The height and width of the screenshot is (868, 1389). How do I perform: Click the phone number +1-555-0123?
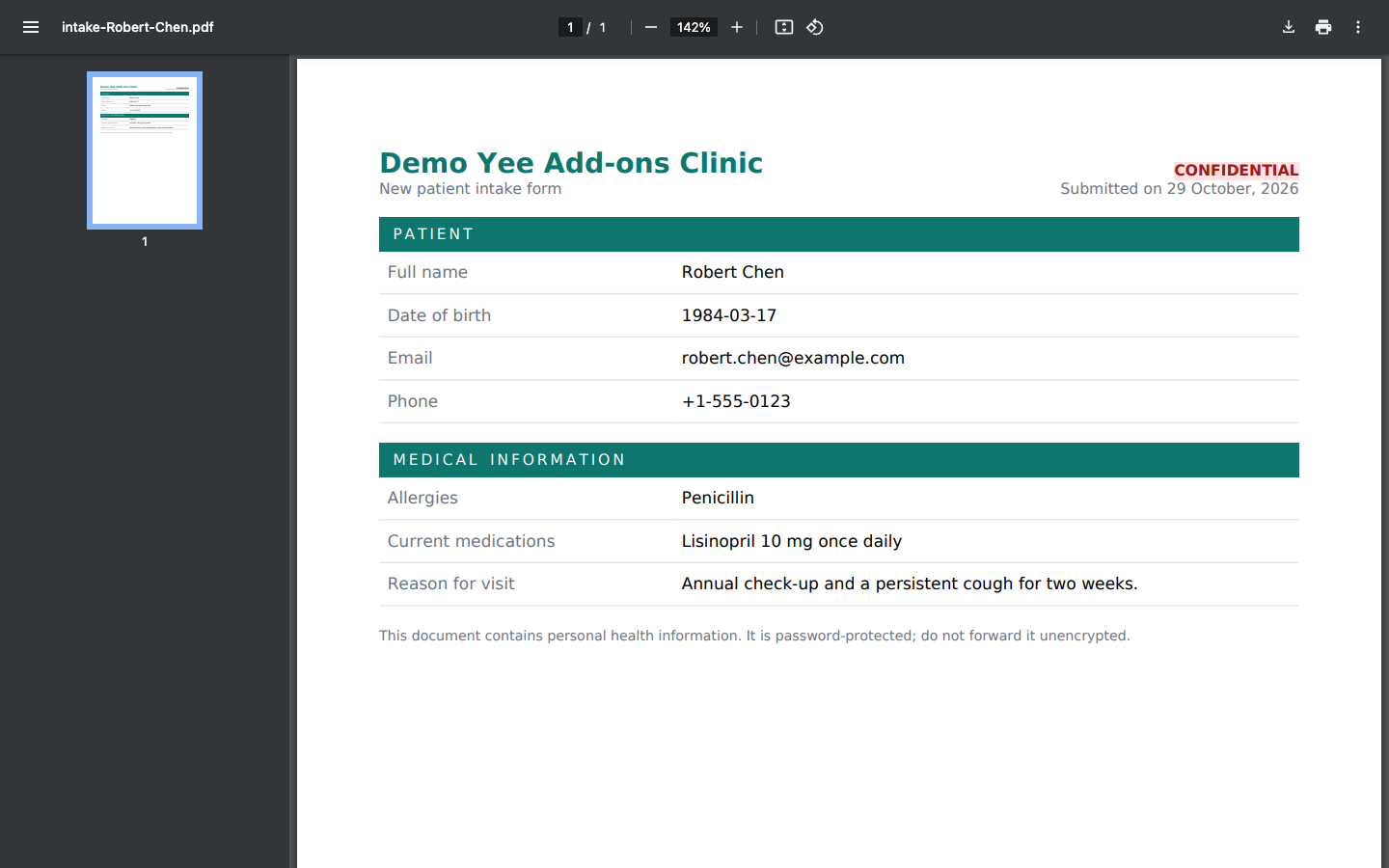(736, 401)
